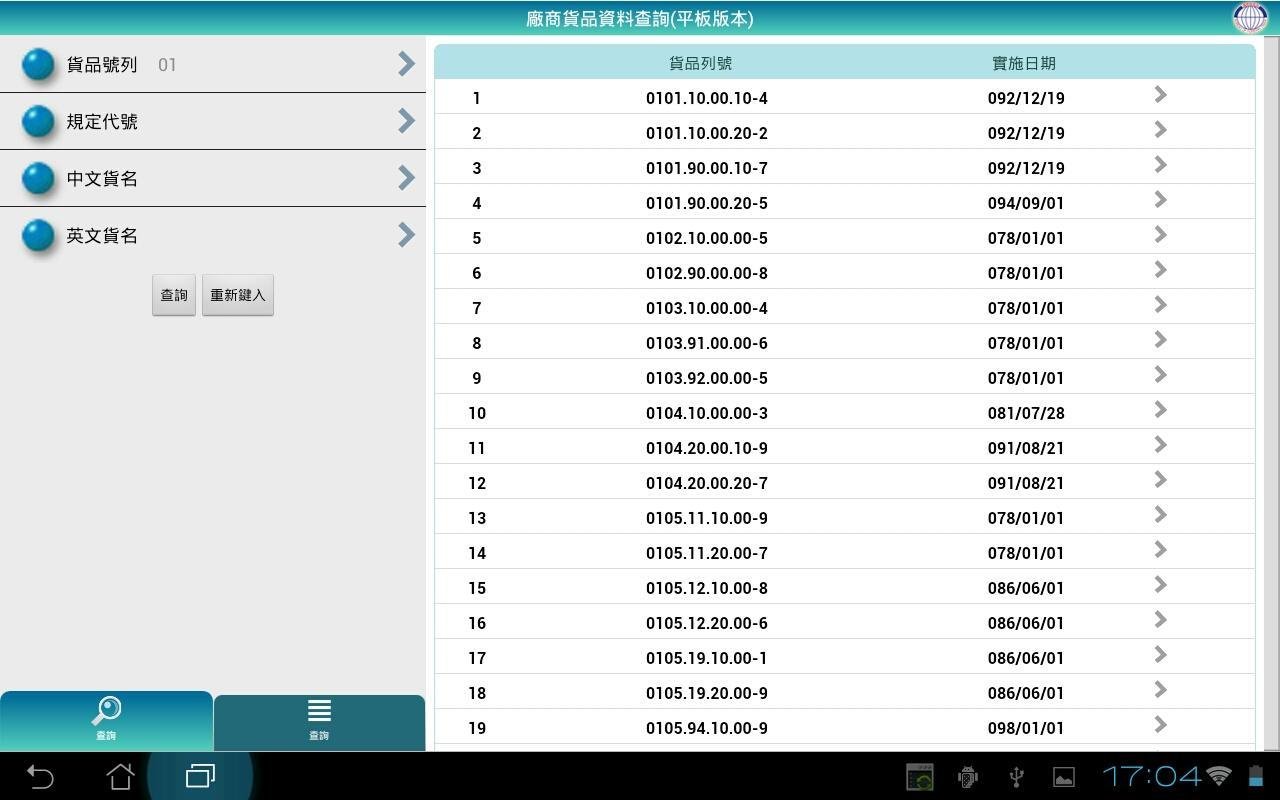This screenshot has width=1280, height=800.
Task: Open detail arrow for row 0101.10.00.10-4
Action: [x=1160, y=94]
